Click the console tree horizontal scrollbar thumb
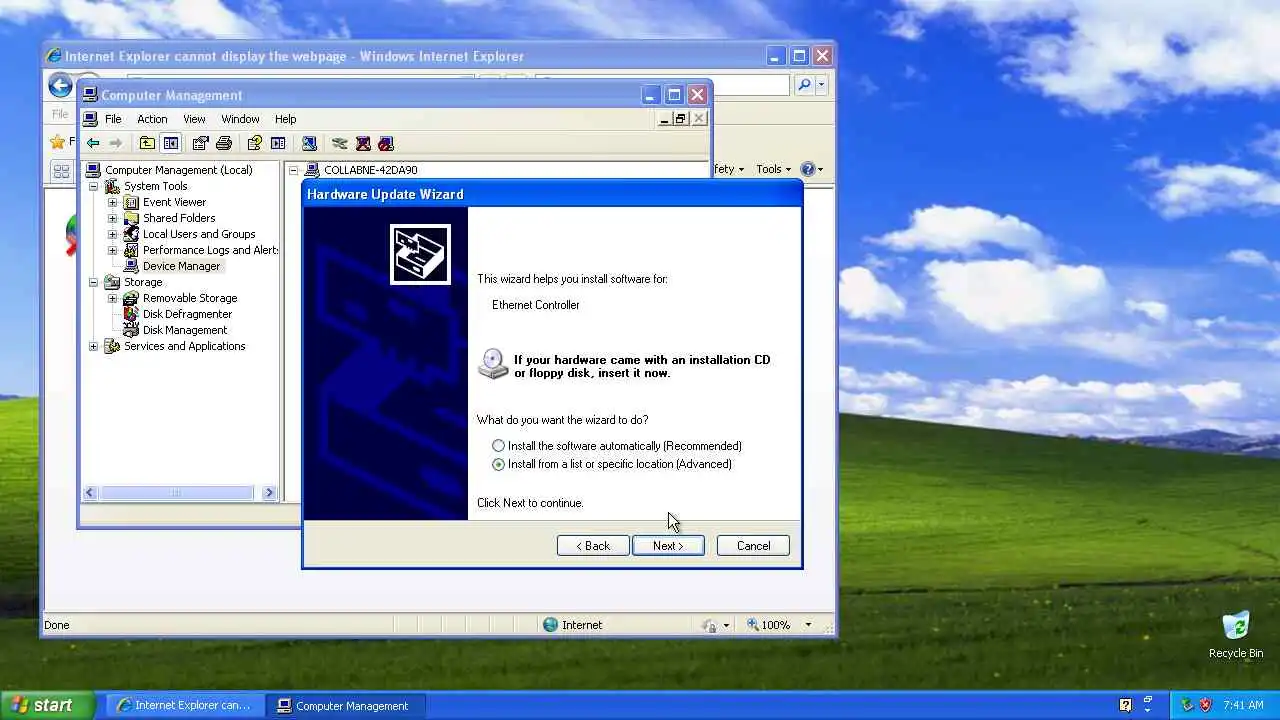1280x720 pixels. tap(176, 493)
